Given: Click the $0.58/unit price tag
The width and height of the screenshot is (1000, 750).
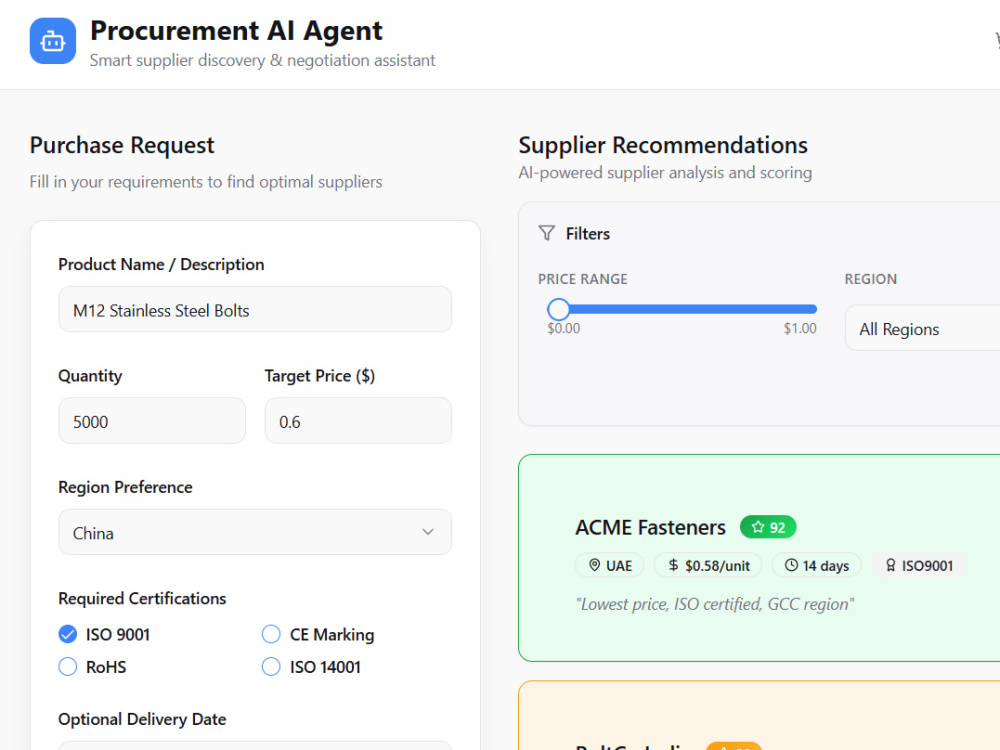Looking at the screenshot, I should coord(708,565).
